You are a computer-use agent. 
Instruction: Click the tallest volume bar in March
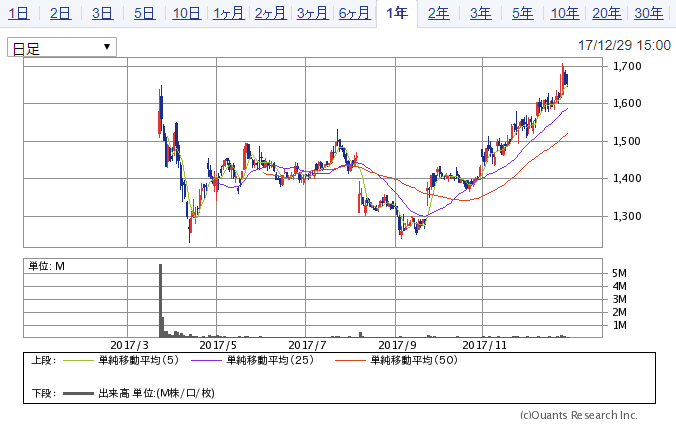click(160, 300)
